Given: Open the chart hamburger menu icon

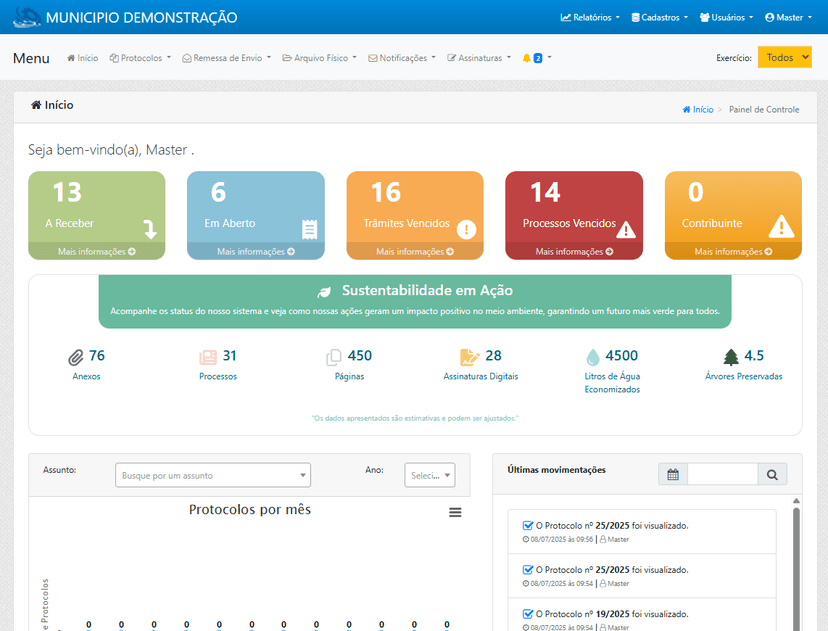Looking at the screenshot, I should (x=455, y=512).
